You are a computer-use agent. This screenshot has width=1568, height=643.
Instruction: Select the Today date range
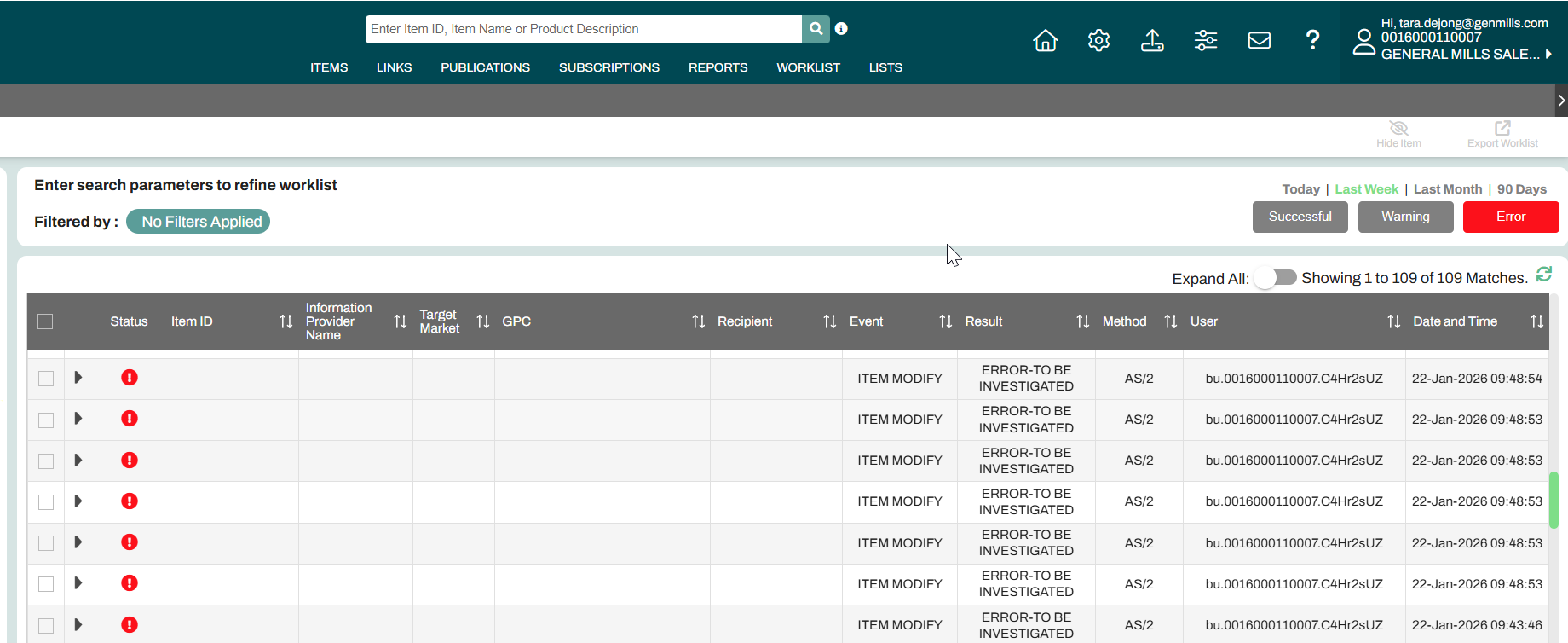[1300, 189]
